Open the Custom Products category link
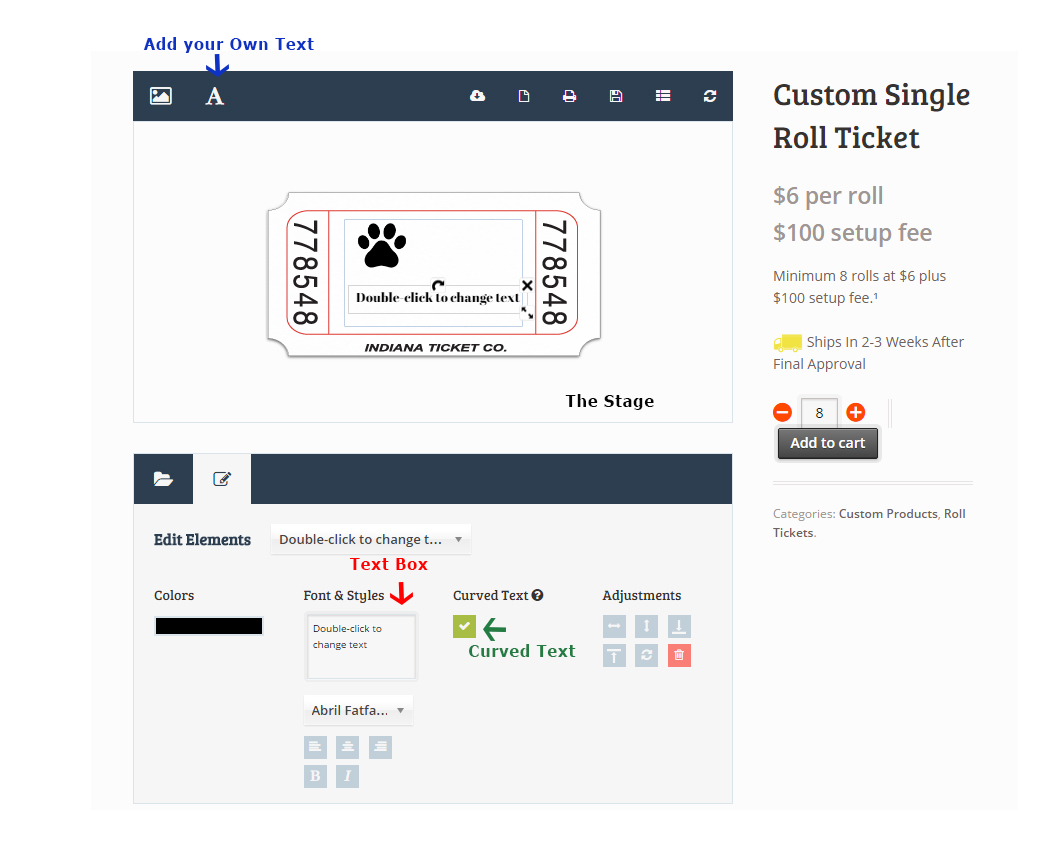The image size is (1048, 864). (888, 514)
